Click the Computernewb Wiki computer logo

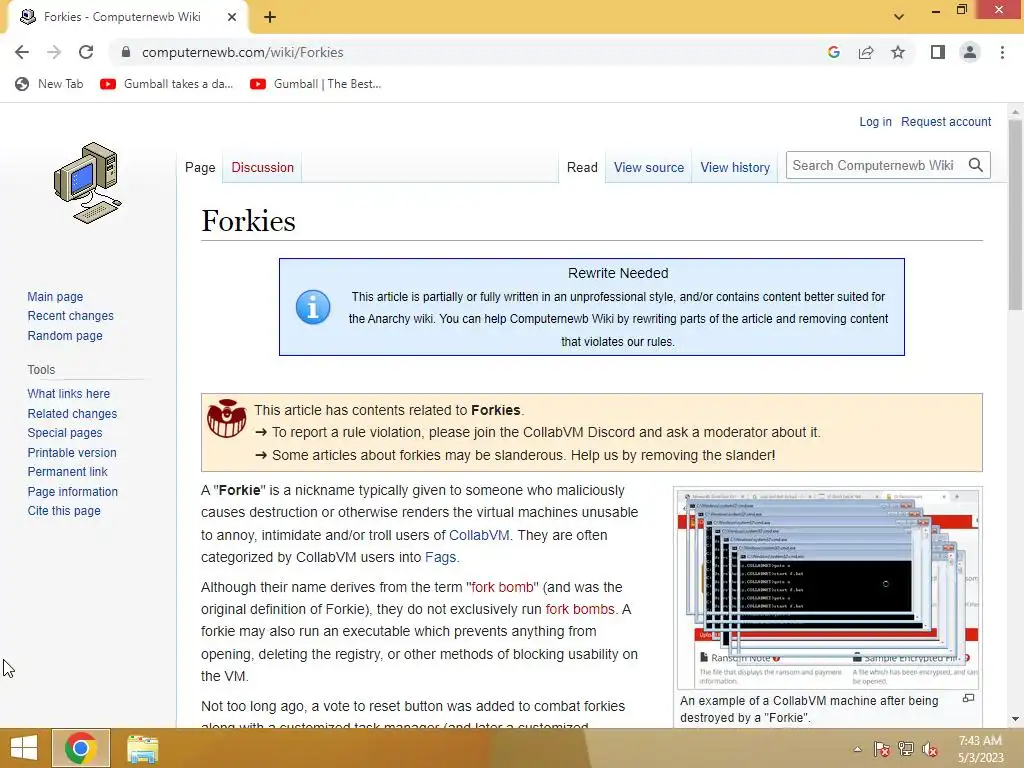88,183
